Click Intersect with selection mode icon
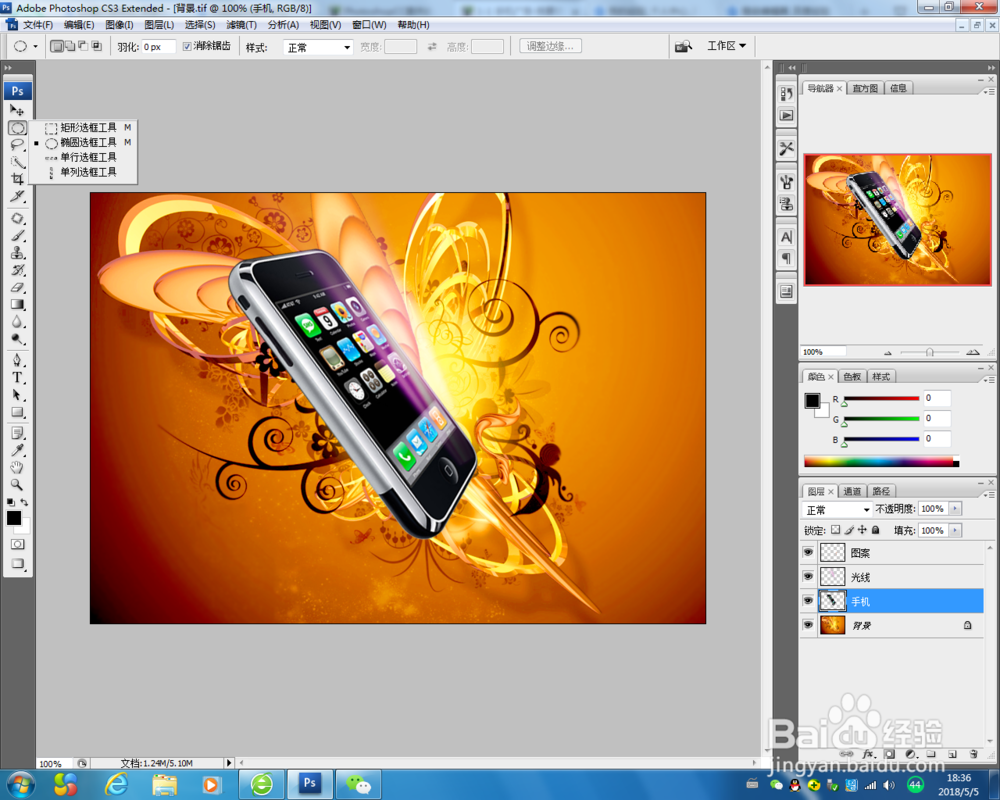The height and width of the screenshot is (800, 1000). coord(97,46)
